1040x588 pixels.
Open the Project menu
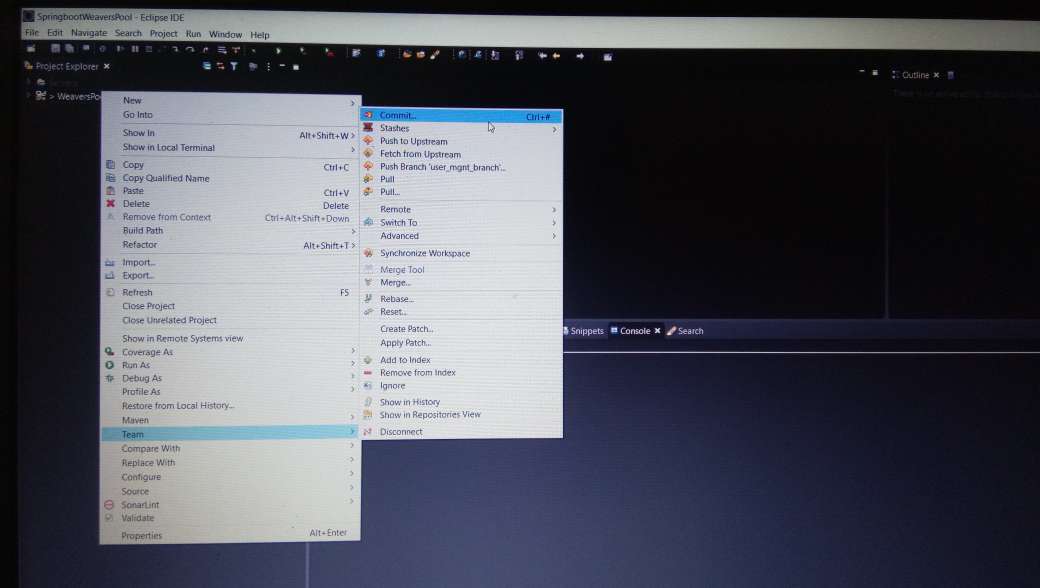click(163, 33)
